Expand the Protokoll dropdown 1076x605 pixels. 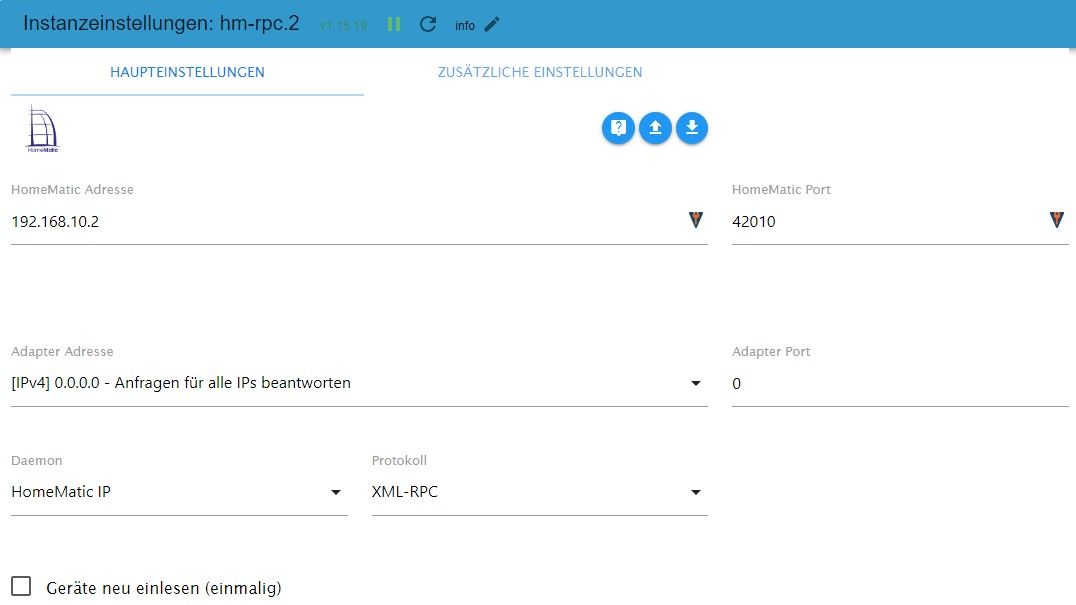coord(539,492)
